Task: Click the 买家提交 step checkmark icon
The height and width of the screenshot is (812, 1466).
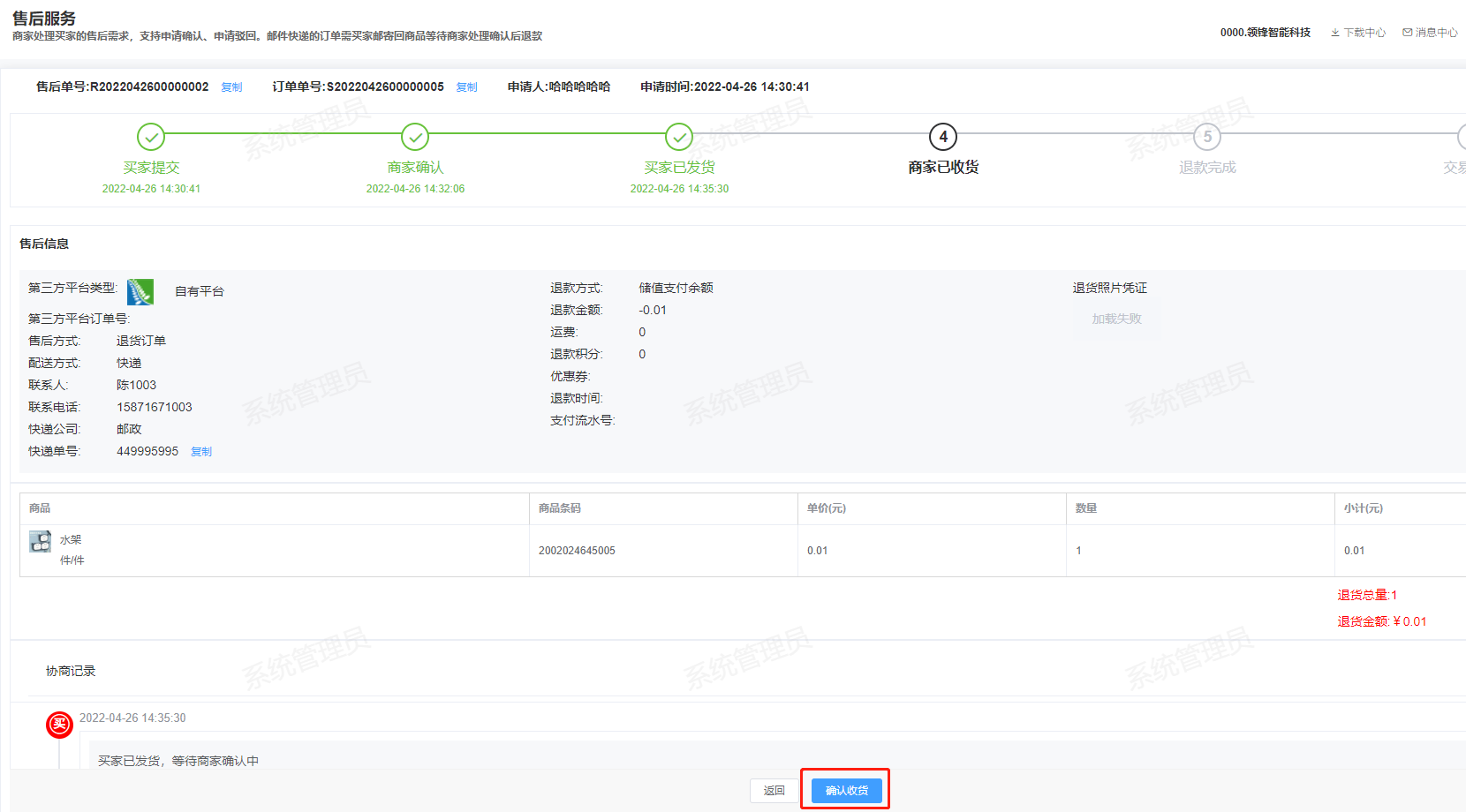Action: [x=151, y=137]
